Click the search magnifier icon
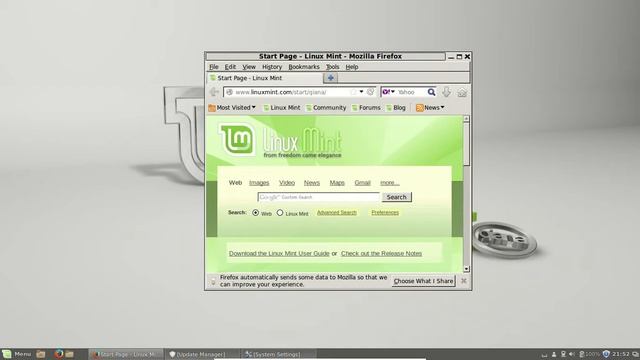Viewport: 640px width, 360px height. pyautogui.click(x=431, y=92)
